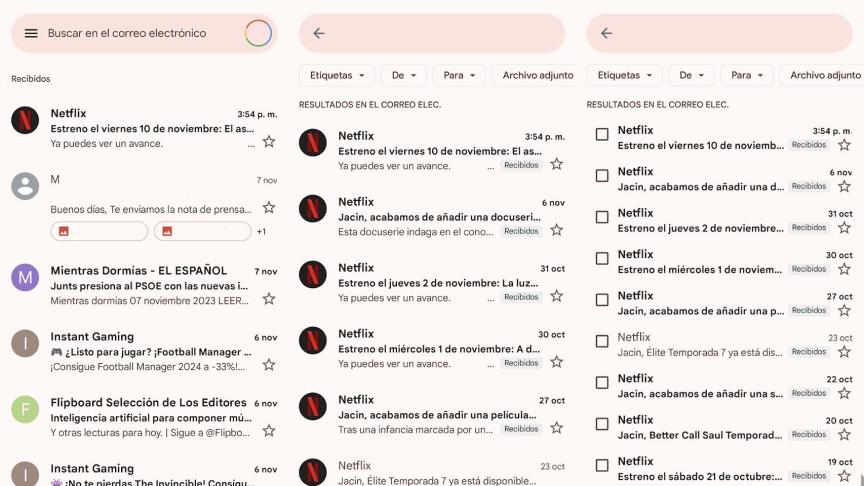
Task: Show more attachments via the +1 chip
Action: (261, 231)
